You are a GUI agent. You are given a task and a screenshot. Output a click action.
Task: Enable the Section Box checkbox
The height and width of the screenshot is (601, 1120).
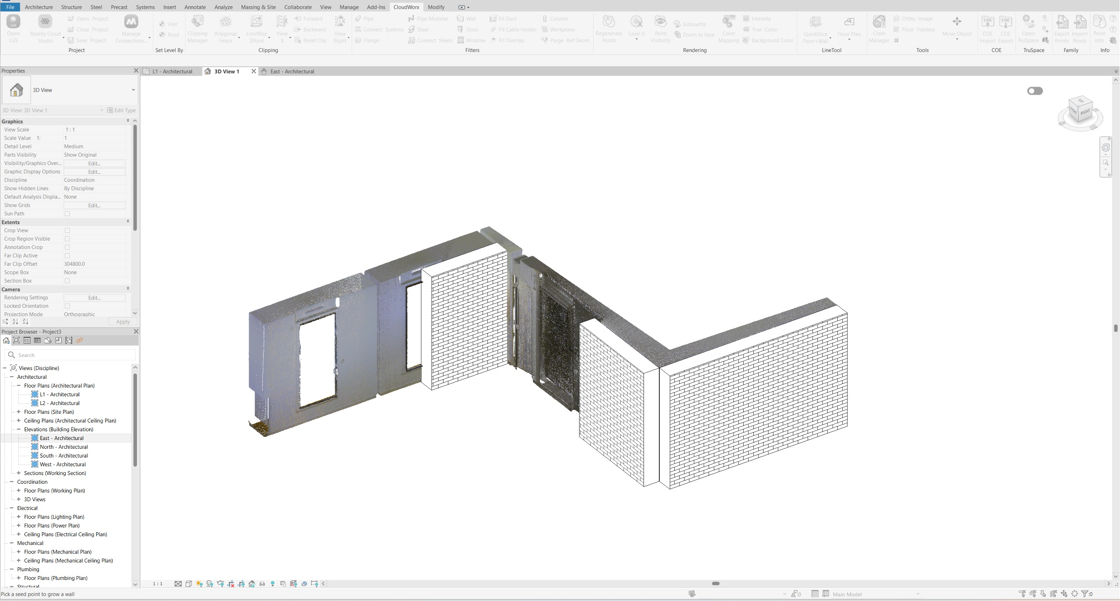(x=67, y=281)
